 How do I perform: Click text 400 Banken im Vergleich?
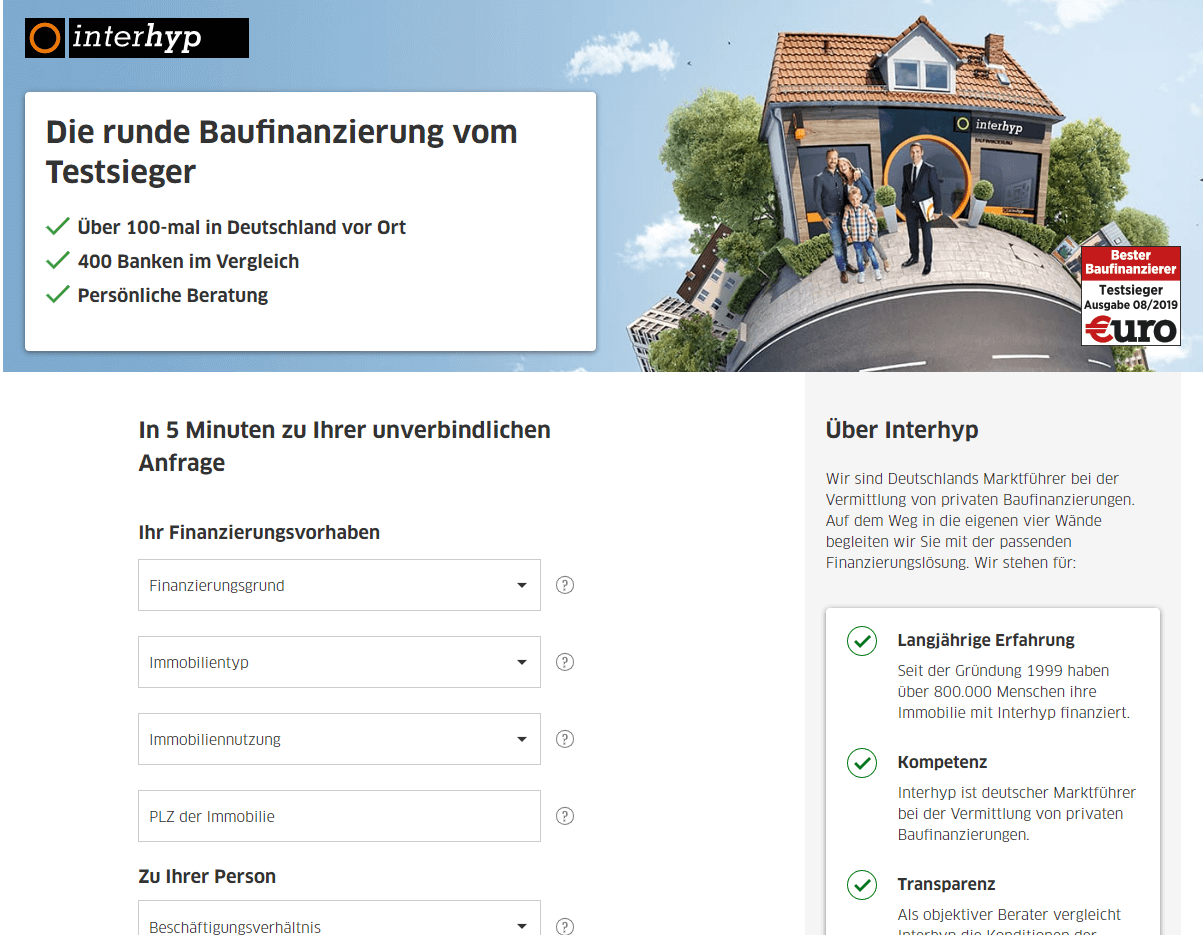[188, 261]
